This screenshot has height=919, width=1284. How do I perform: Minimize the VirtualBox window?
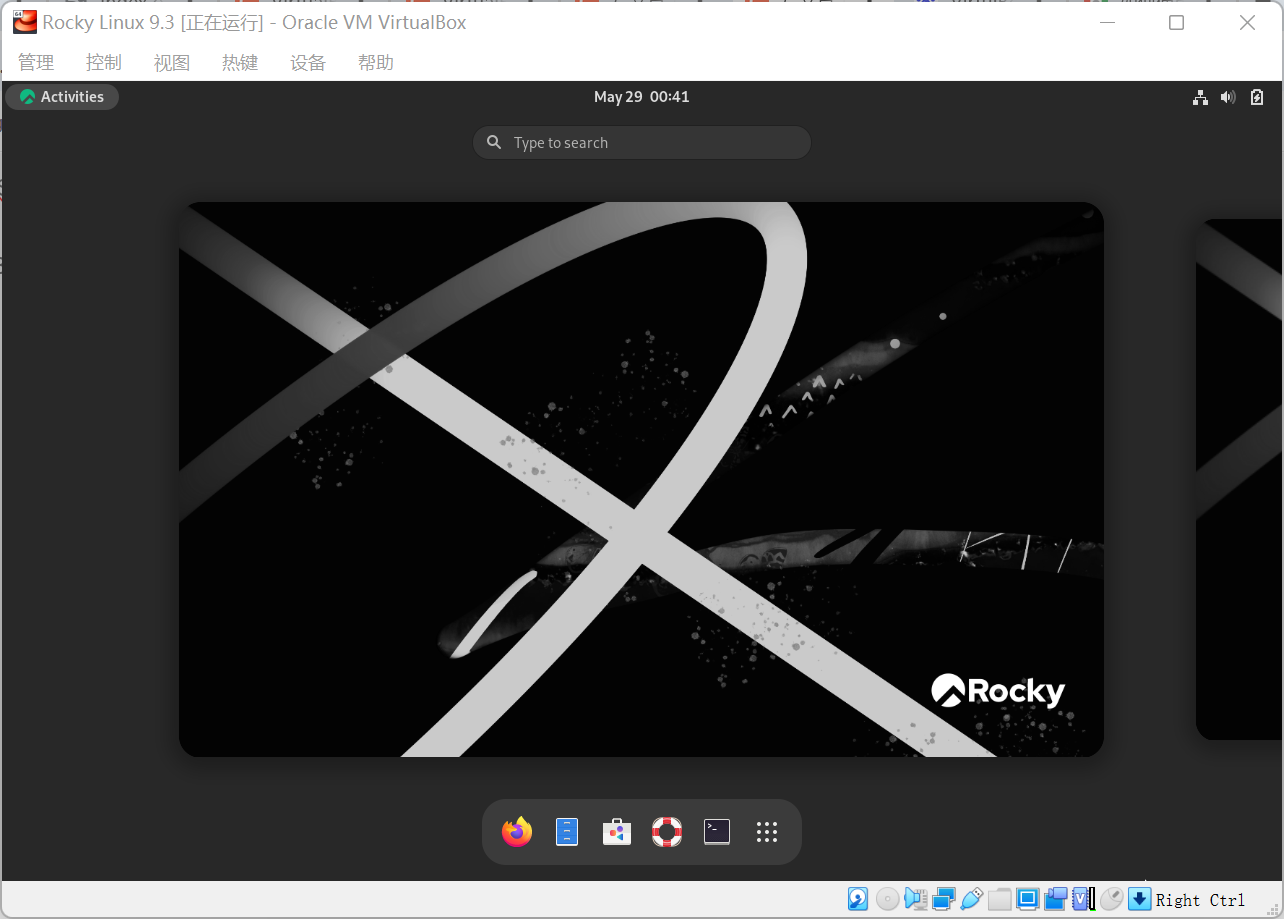(x=1107, y=23)
